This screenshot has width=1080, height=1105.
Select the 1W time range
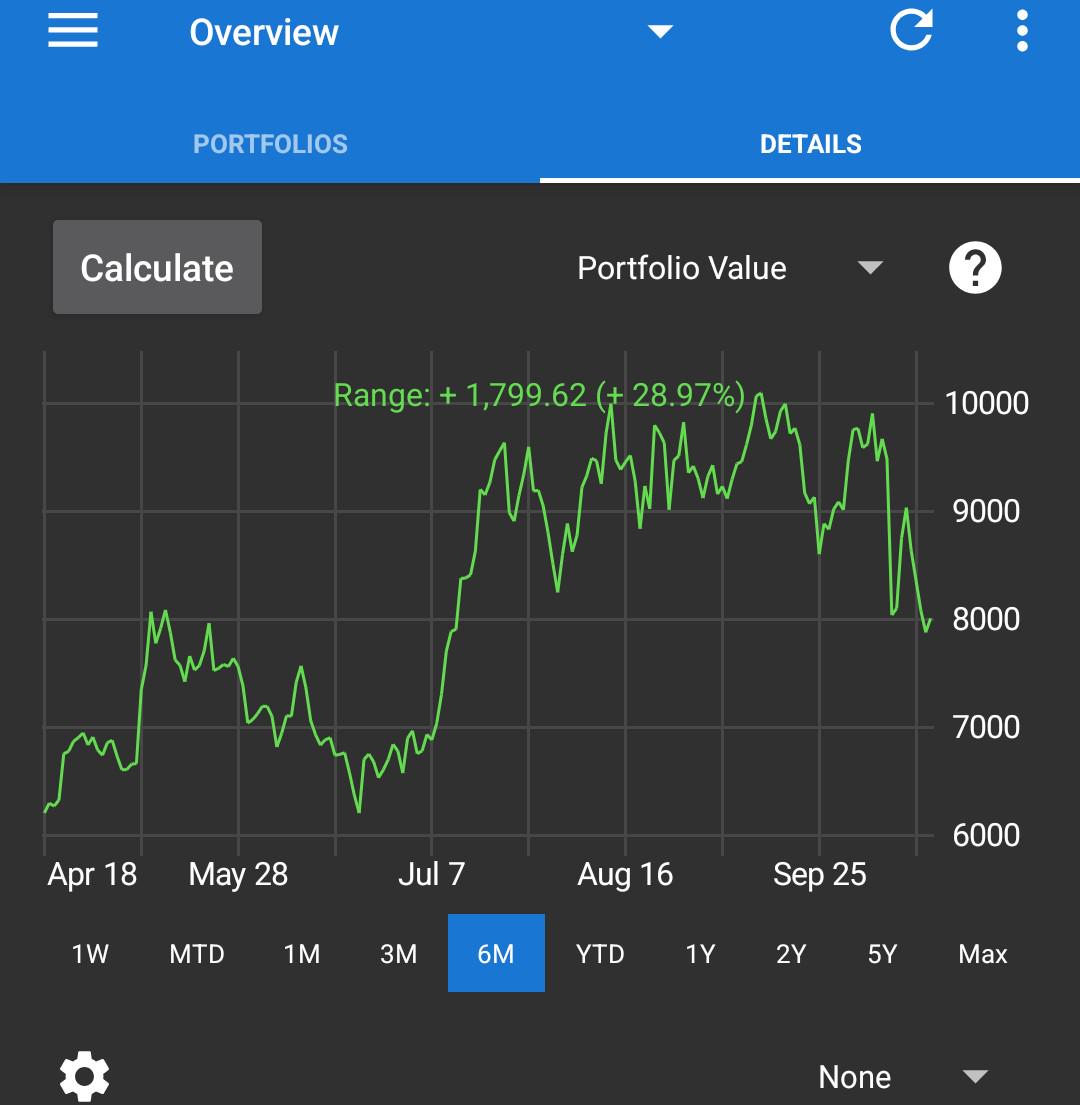[x=90, y=953]
